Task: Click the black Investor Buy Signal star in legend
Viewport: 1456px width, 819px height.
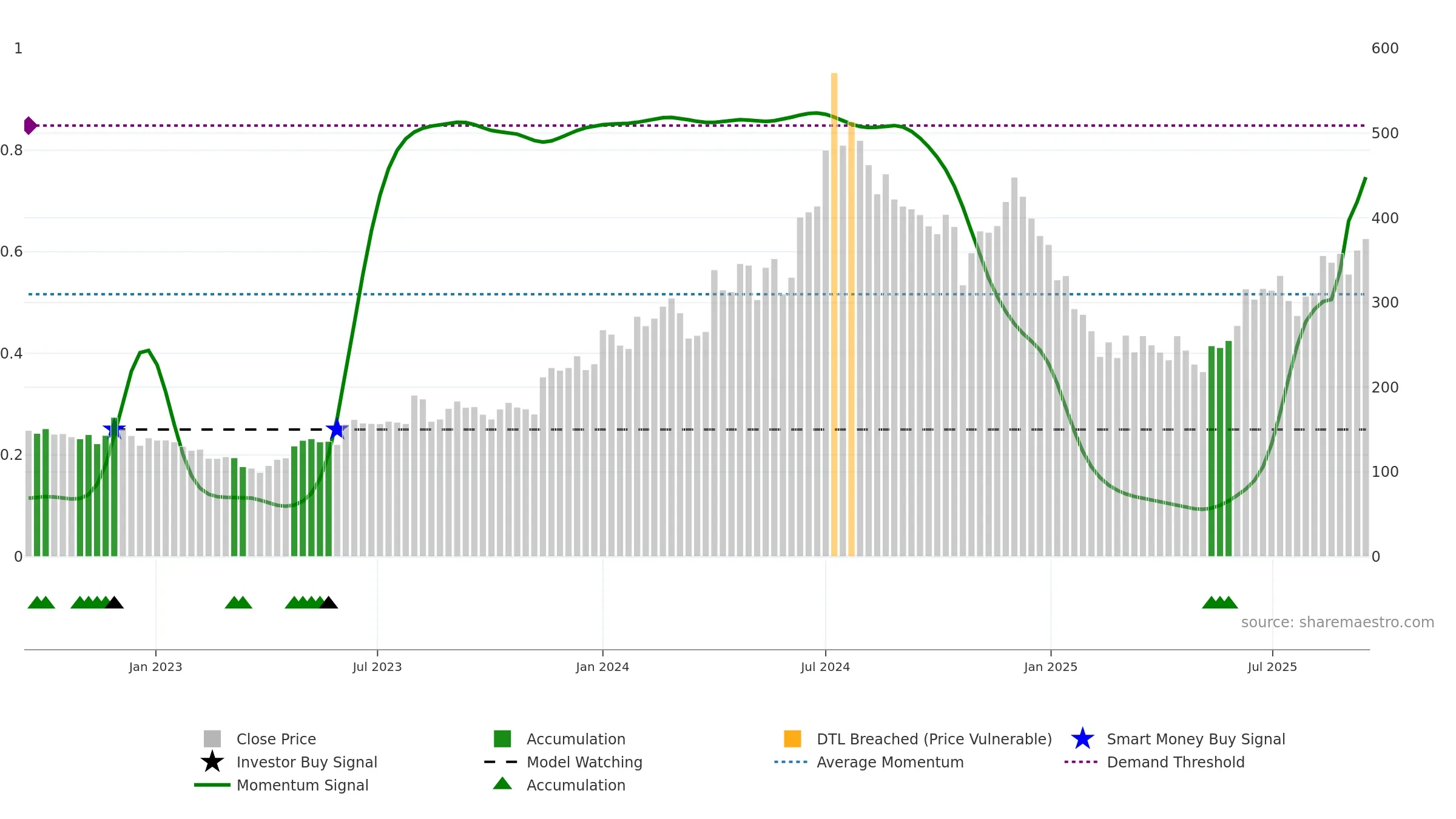Action: [x=212, y=762]
